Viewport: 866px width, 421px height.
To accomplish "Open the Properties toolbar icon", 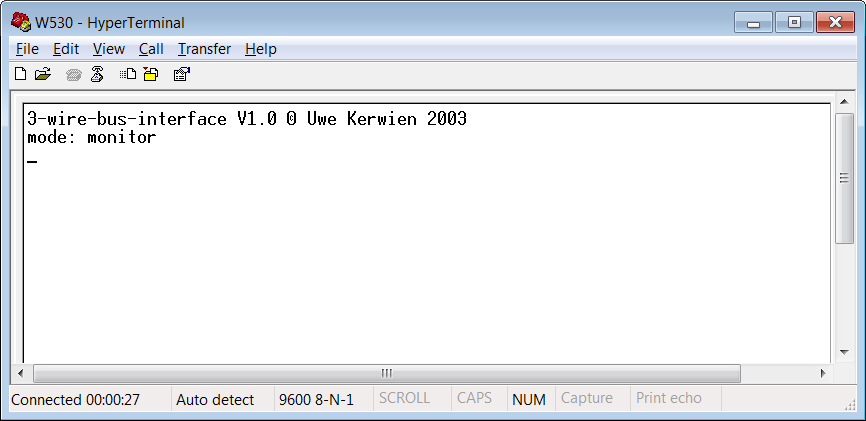I will coord(182,74).
